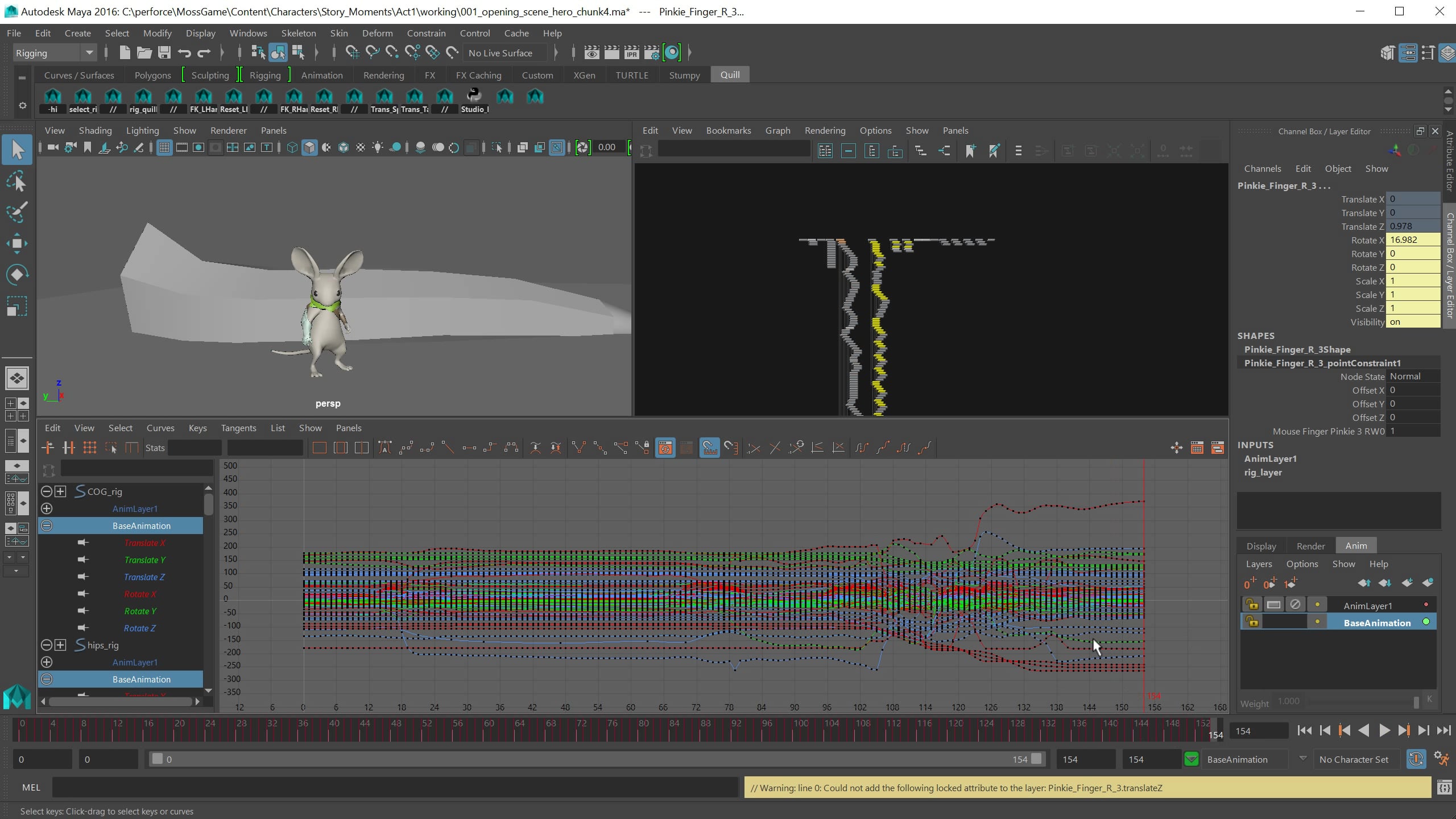This screenshot has height=819, width=1456.
Task: Collapse the COG_rig tree item
Action: [x=46, y=491]
